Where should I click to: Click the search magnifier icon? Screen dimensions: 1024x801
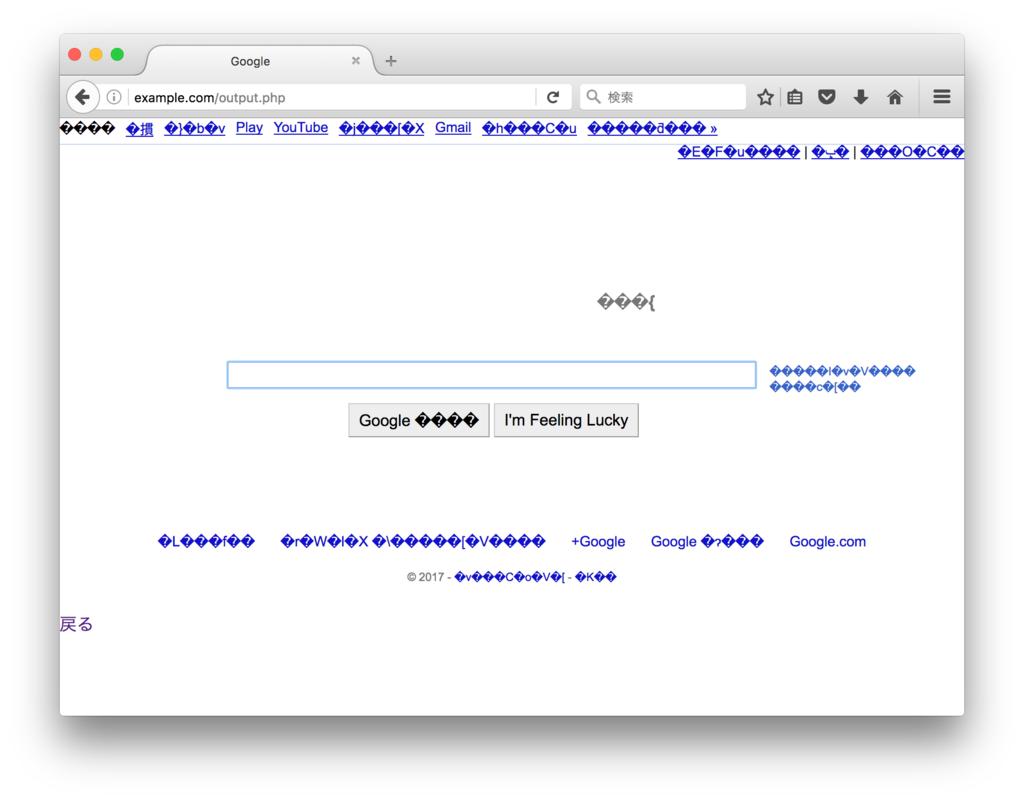tap(593, 97)
